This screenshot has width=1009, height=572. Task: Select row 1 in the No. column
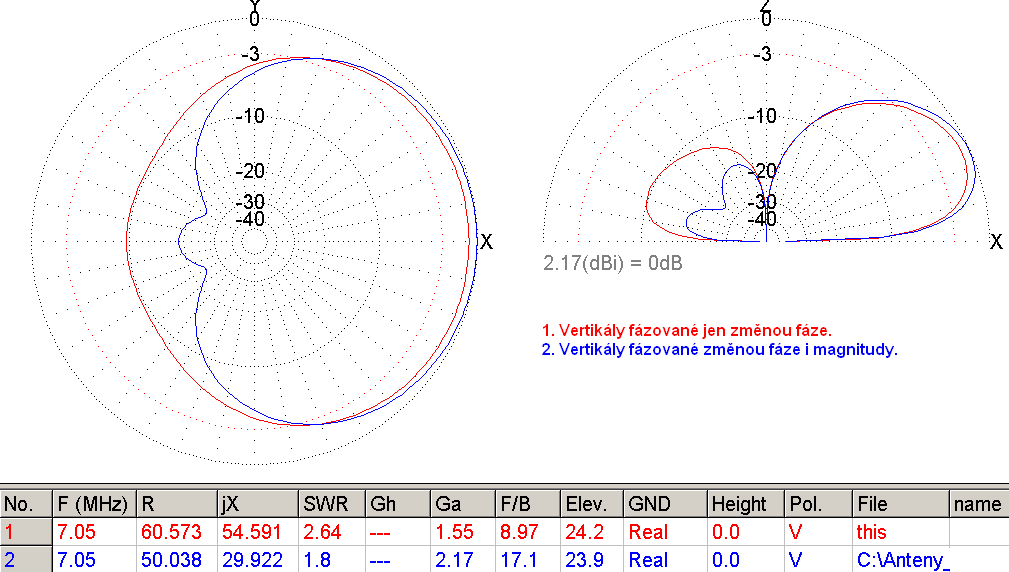pyautogui.click(x=25, y=532)
